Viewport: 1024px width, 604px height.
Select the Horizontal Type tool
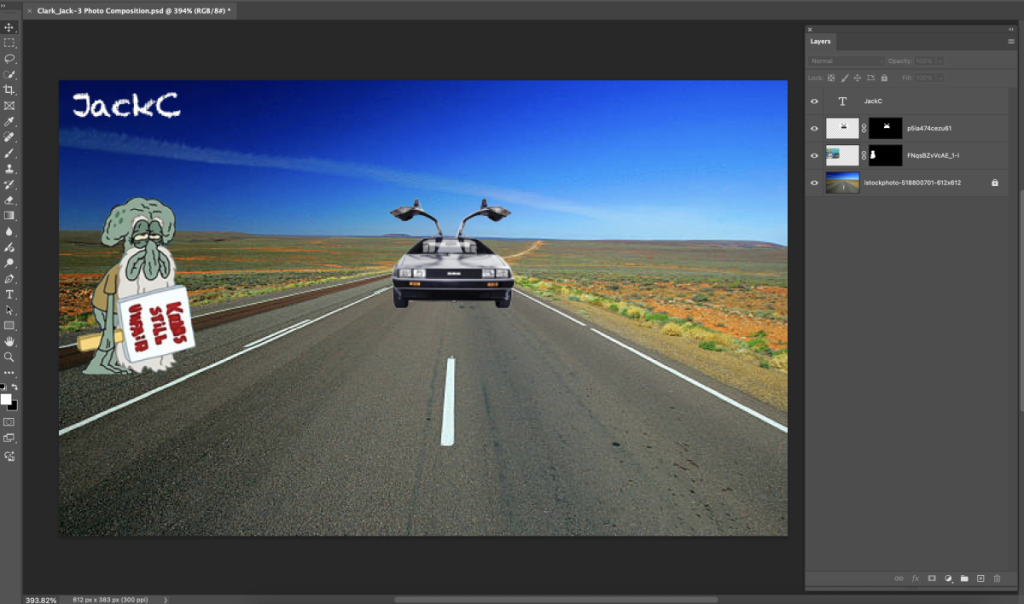9,294
